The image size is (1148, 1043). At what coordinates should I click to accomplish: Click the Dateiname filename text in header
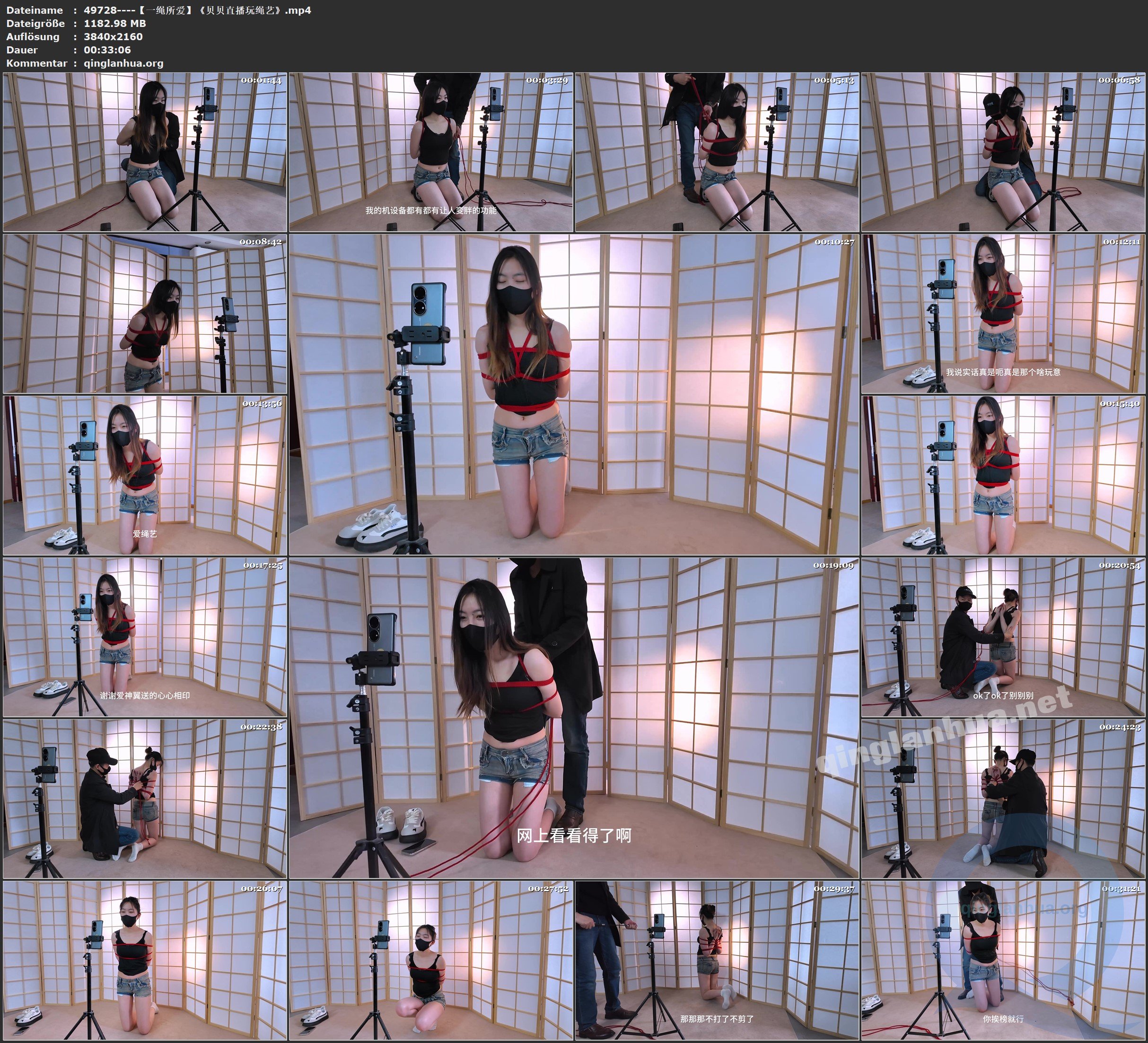[197, 10]
